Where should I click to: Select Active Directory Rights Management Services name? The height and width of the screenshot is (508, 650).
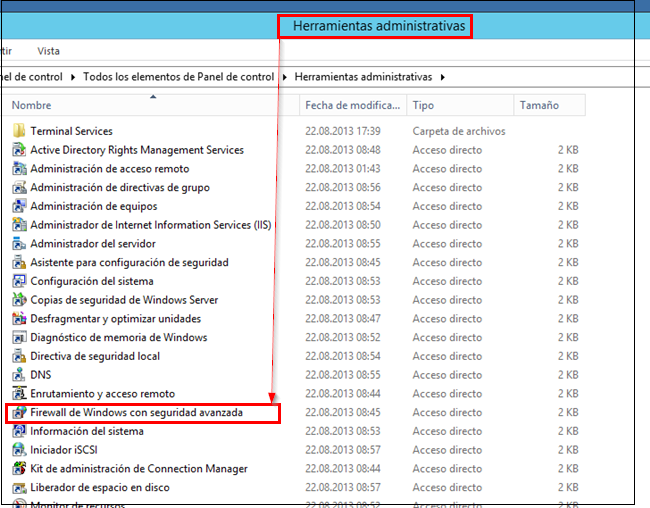tap(137, 150)
